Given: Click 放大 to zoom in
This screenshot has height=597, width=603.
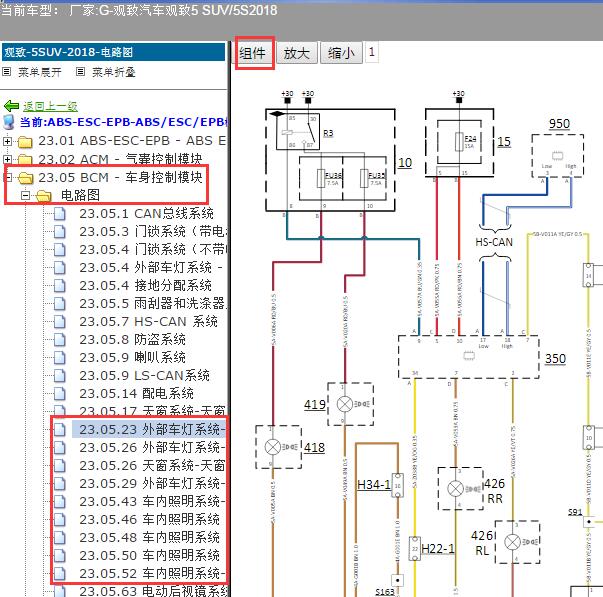Looking at the screenshot, I should [297, 53].
